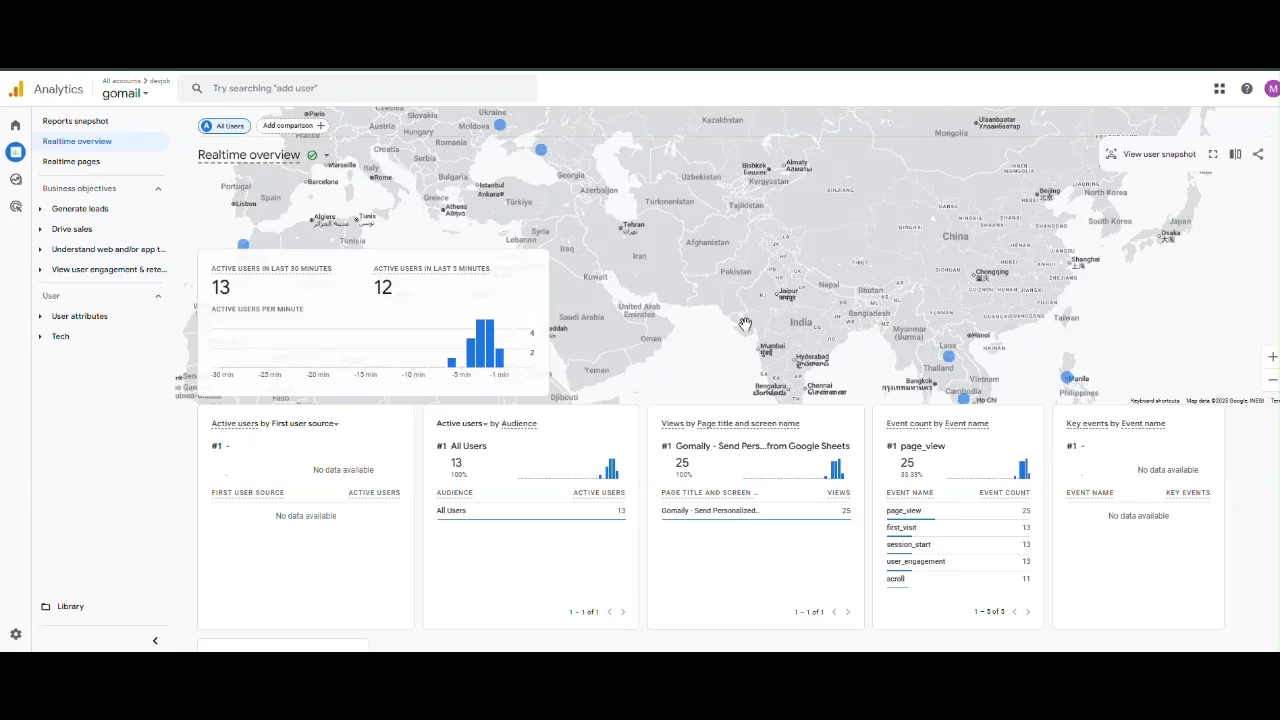Go to previous page in Audience card
The width and height of the screenshot is (1280, 720).
click(609, 612)
